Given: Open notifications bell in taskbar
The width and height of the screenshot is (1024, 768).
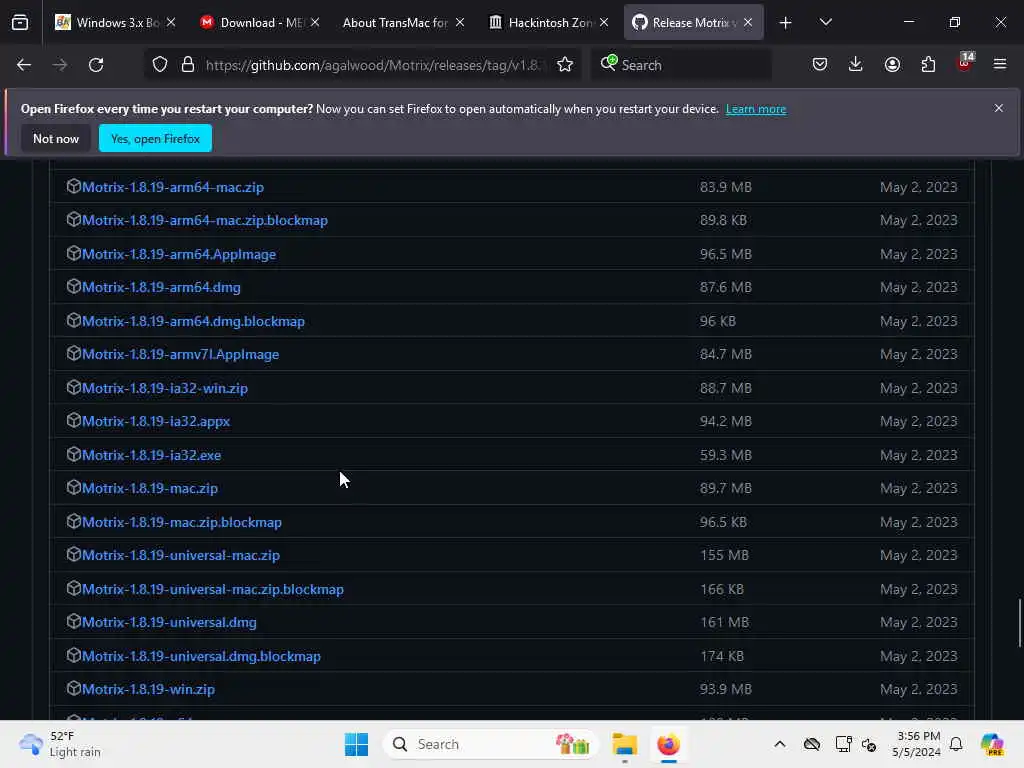Looking at the screenshot, I should click(956, 744).
